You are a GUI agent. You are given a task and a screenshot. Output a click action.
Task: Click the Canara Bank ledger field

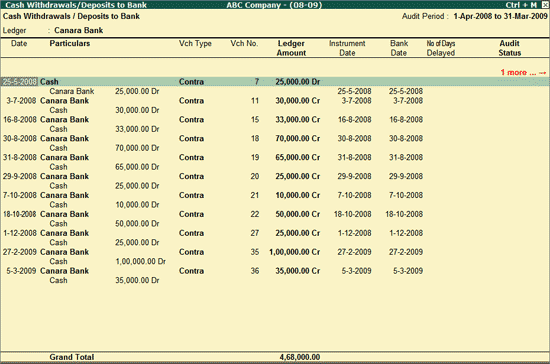(x=79, y=31)
